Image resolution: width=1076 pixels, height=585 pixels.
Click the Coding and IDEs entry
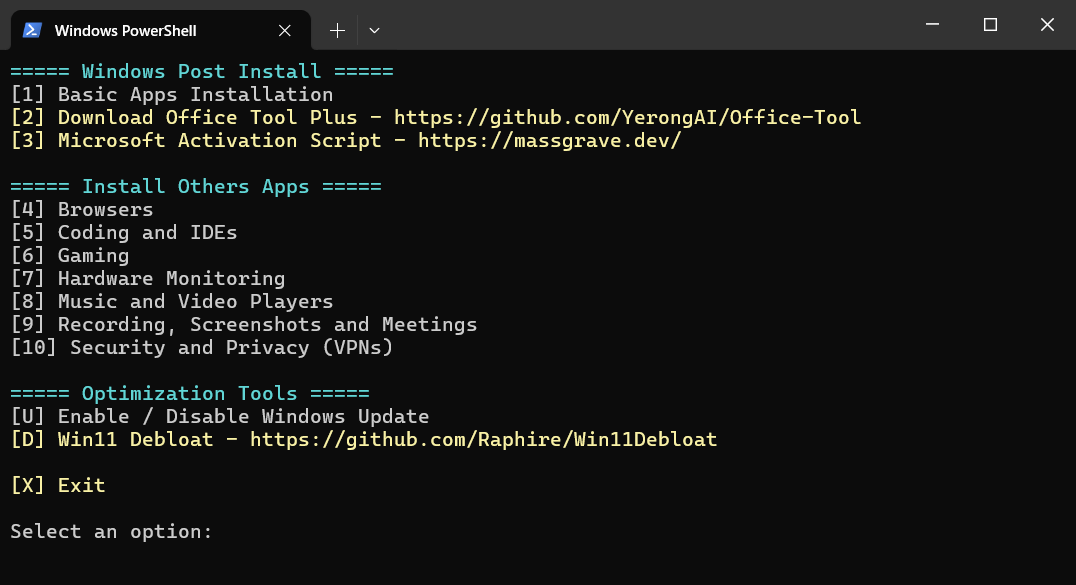coord(124,233)
